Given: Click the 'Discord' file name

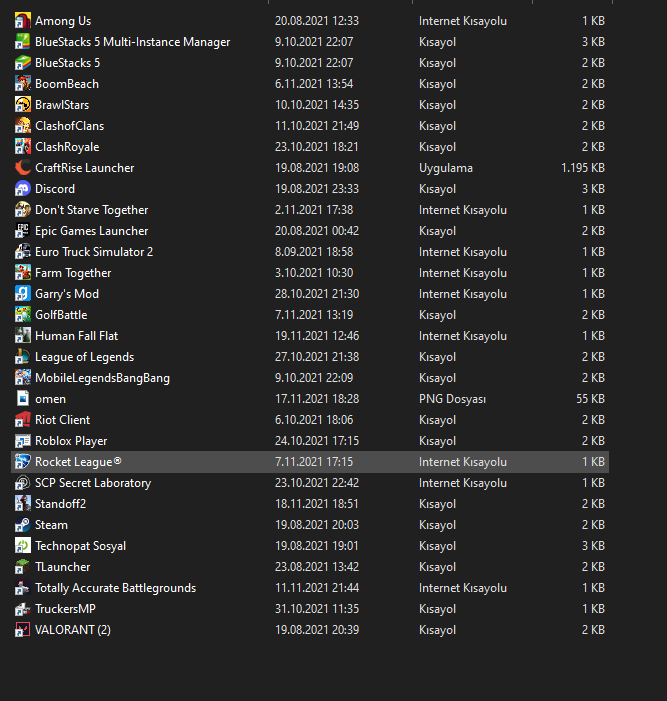Looking at the screenshot, I should pos(55,189).
